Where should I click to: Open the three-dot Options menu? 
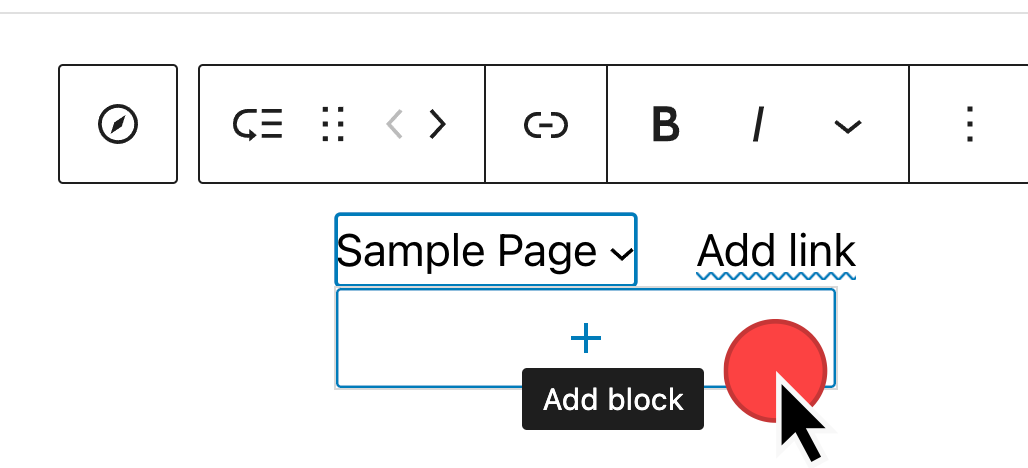pos(968,125)
